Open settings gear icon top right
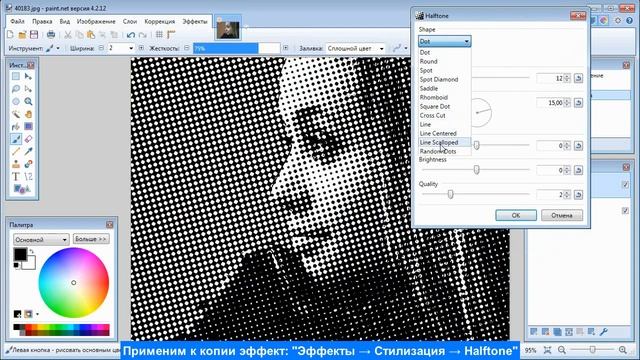Image resolution: width=640 pixels, height=360 pixels. tap(618, 20)
